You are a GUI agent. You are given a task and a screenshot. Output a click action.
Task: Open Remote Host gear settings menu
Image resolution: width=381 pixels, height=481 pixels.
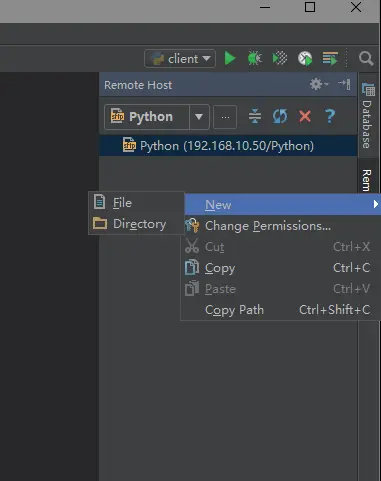(x=319, y=84)
